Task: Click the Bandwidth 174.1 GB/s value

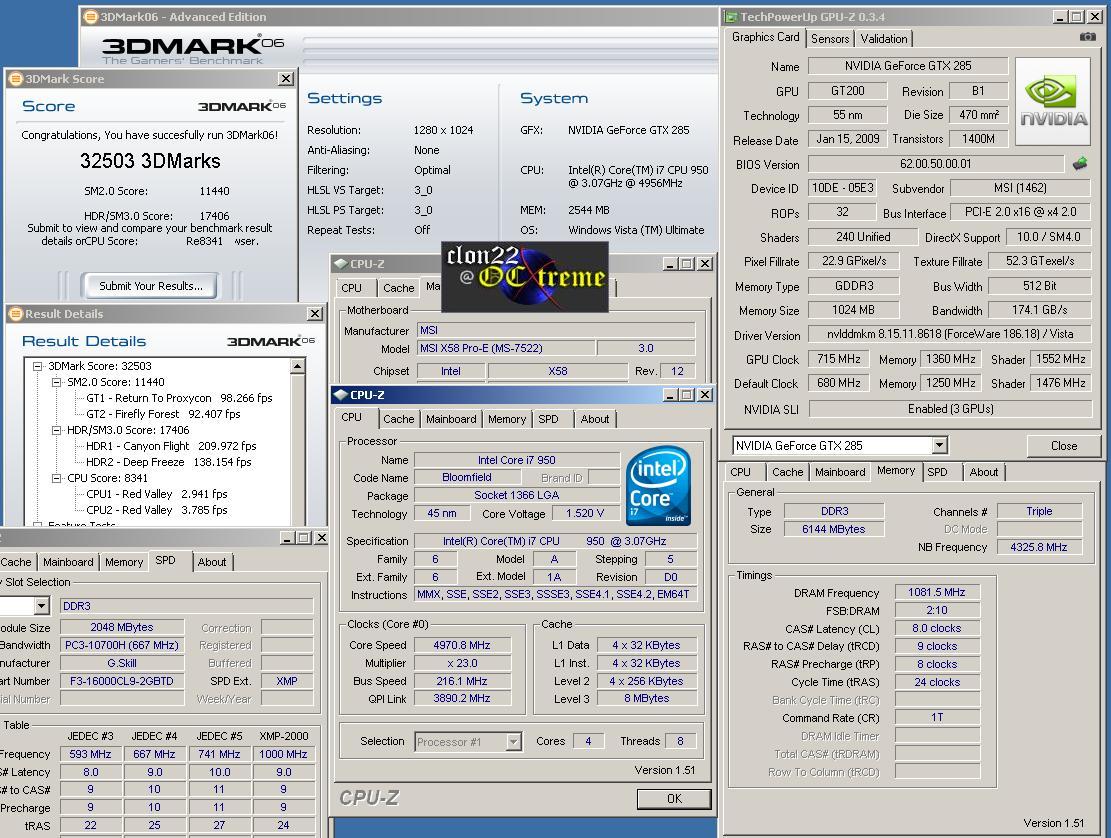Action: (1039, 310)
